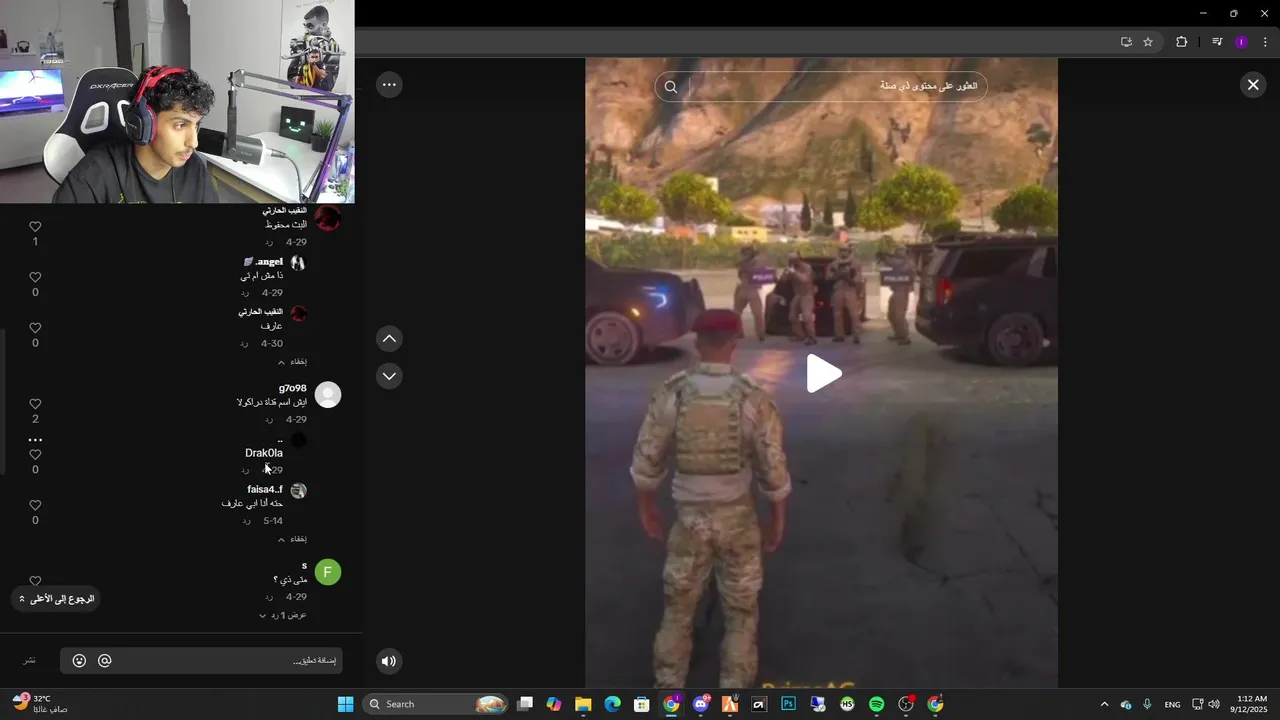Open the weather widget showing 32°C
This screenshot has height=720, width=1280.
pos(40,704)
